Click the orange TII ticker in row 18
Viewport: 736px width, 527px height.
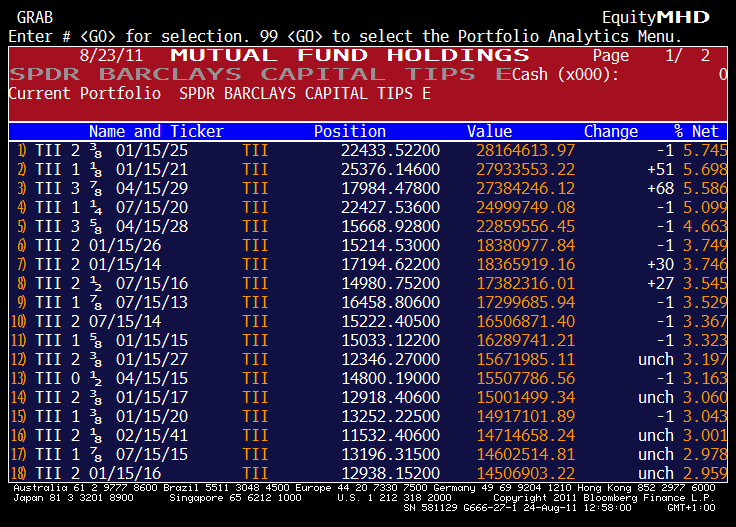(255, 474)
